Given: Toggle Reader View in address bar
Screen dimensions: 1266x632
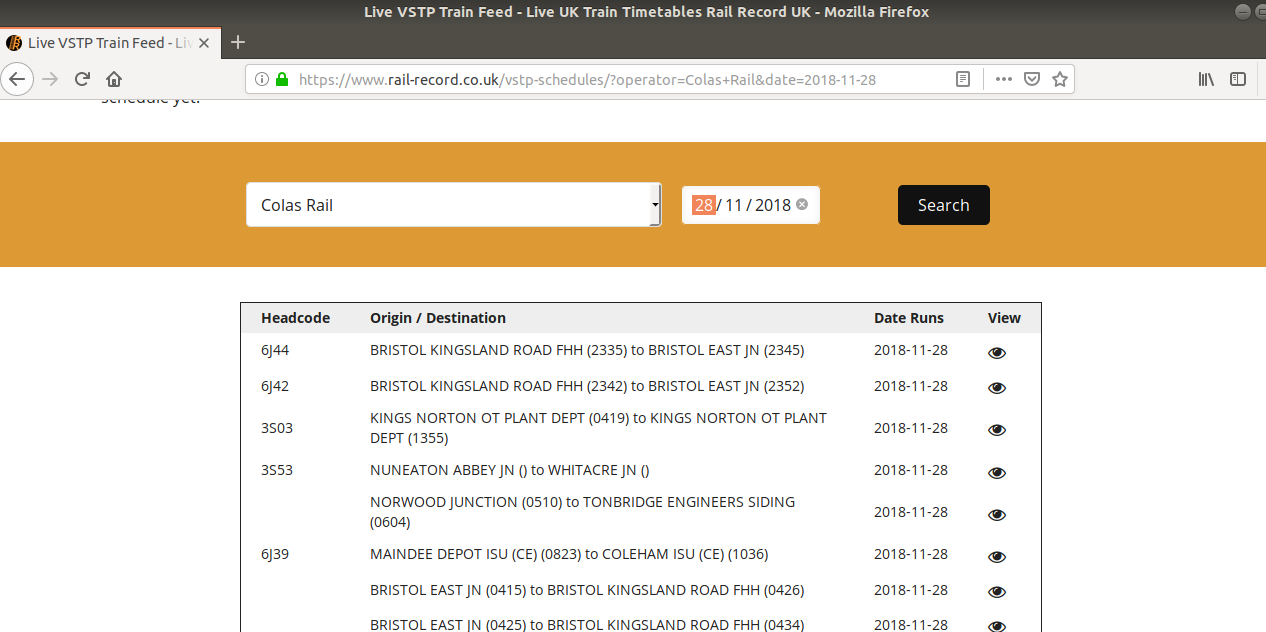Looking at the screenshot, I should tap(963, 79).
